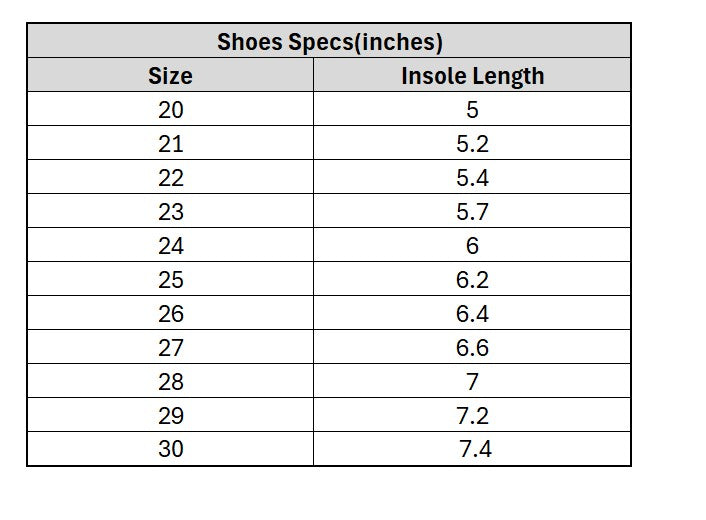The width and height of the screenshot is (706, 520).
Task: Choose the size 26 cell
Action: (170, 314)
